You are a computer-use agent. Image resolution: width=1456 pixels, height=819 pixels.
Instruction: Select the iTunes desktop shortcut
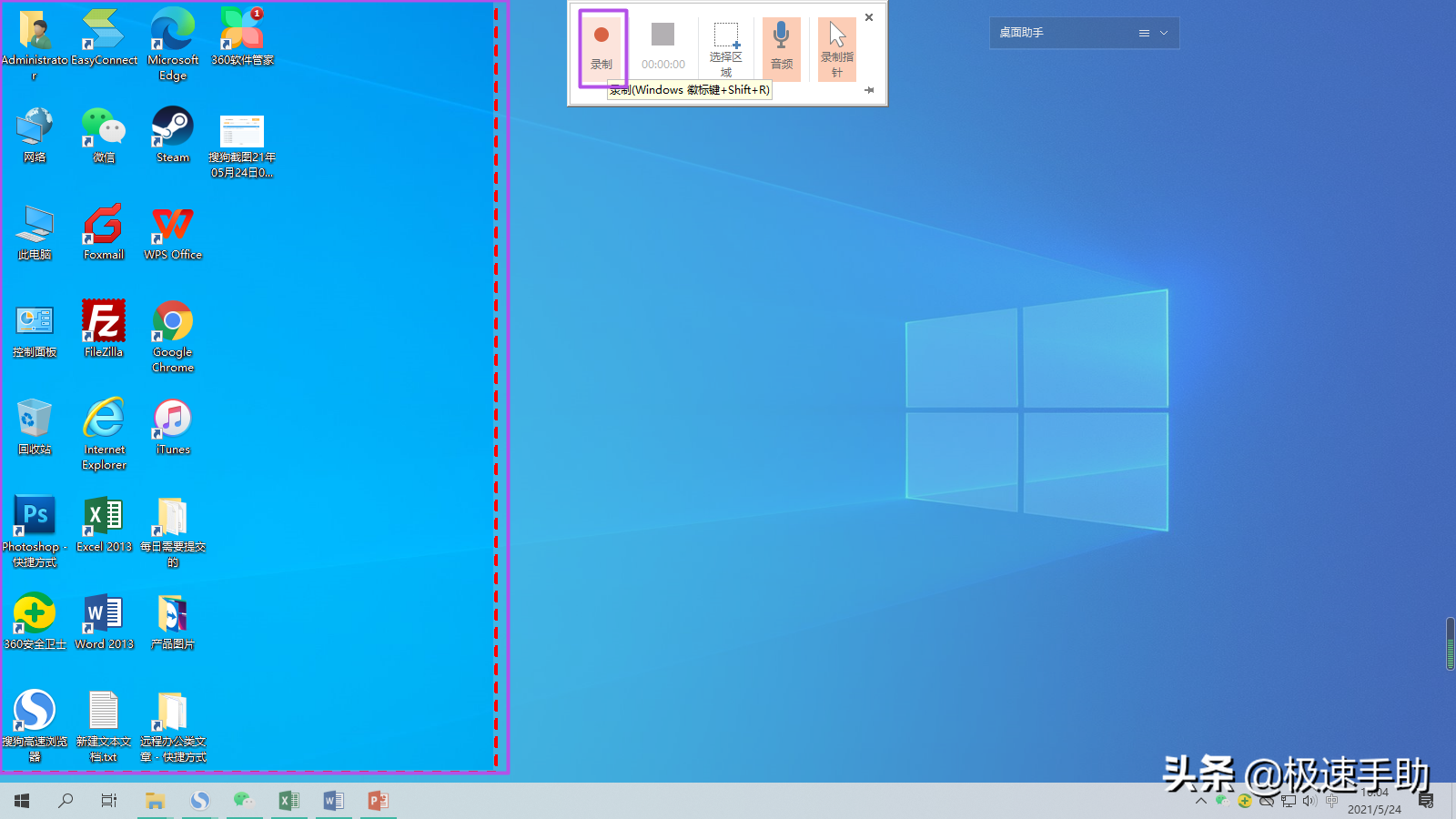click(173, 427)
